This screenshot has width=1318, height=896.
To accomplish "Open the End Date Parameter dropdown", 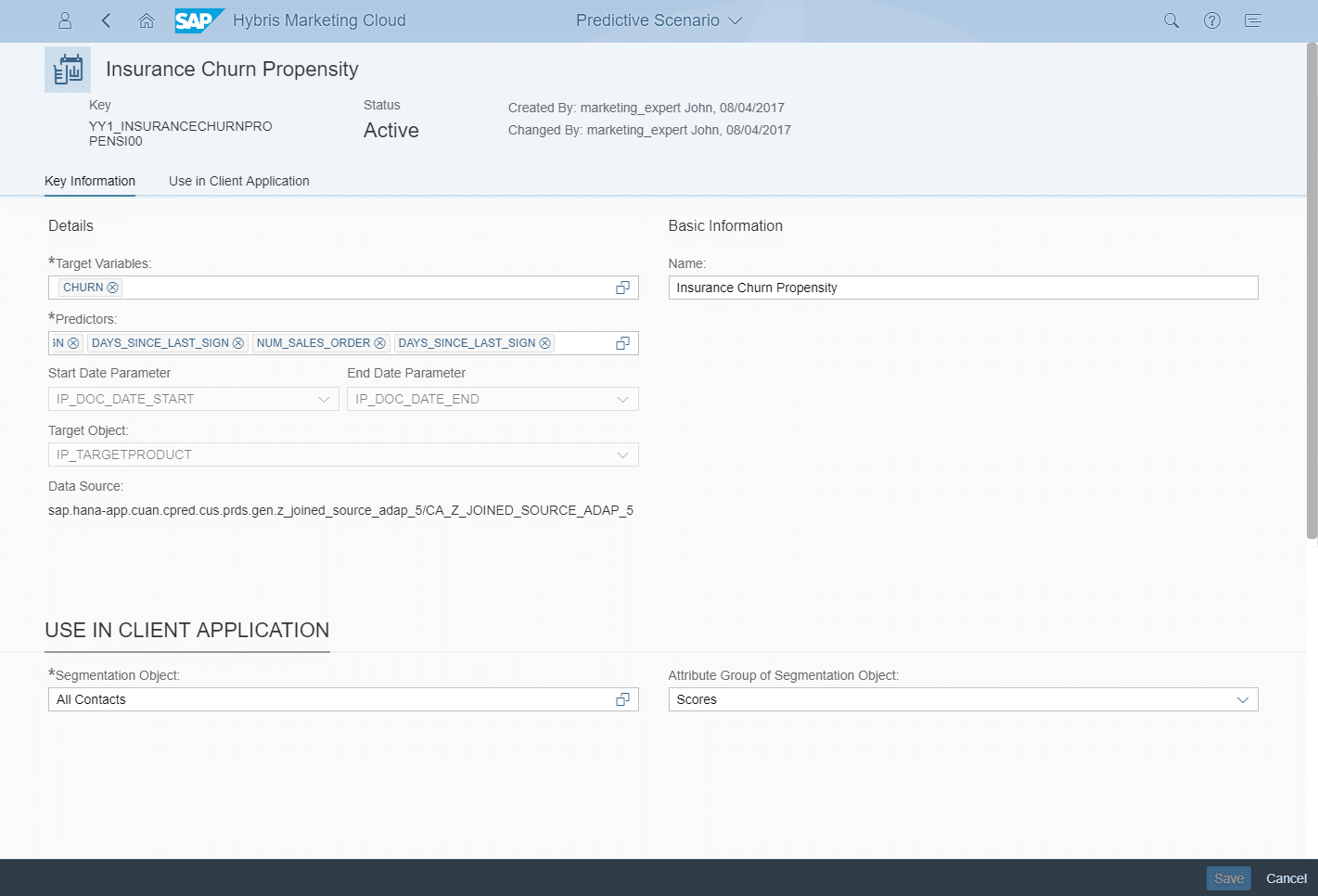I will coord(622,399).
